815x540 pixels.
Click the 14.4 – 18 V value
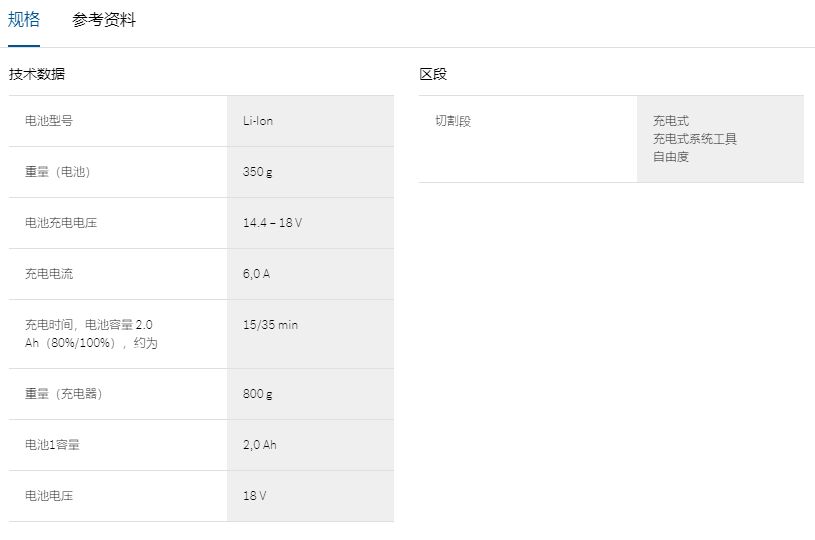272,223
